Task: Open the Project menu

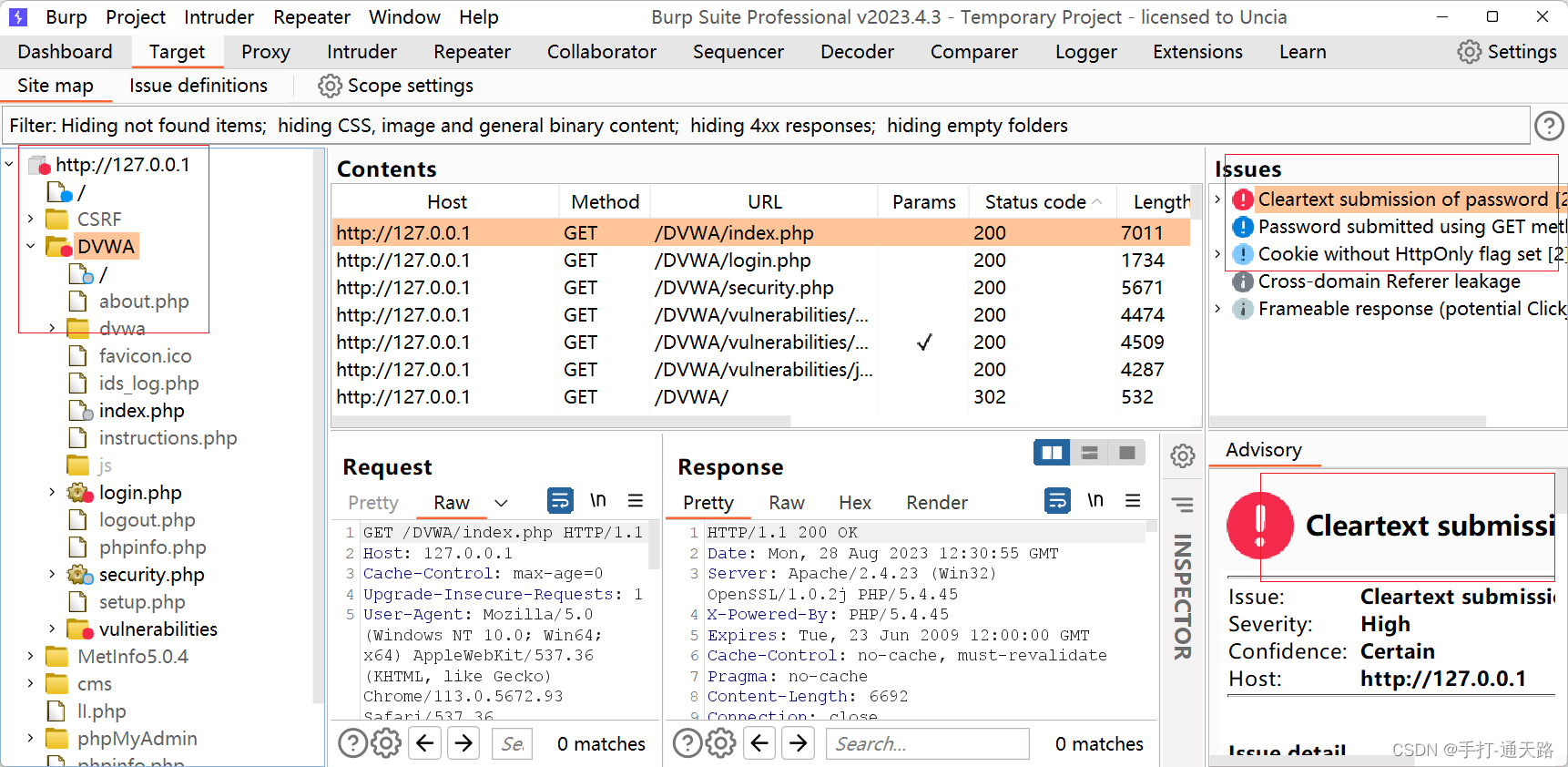Action: pyautogui.click(x=136, y=16)
